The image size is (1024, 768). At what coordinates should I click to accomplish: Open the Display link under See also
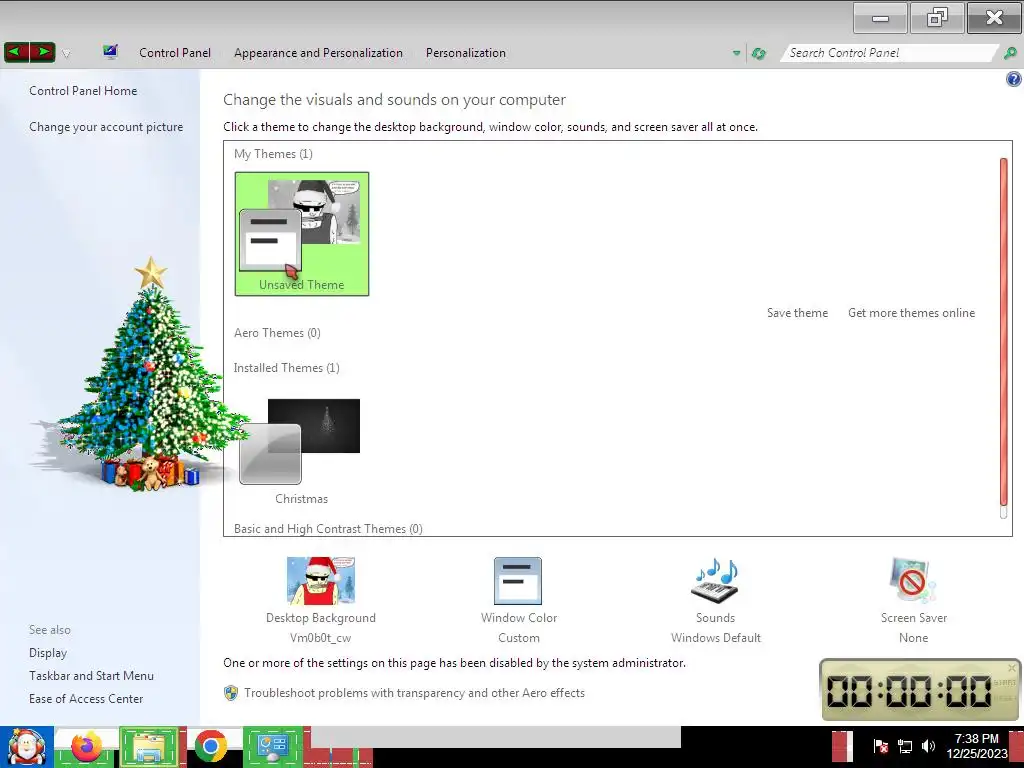(48, 653)
